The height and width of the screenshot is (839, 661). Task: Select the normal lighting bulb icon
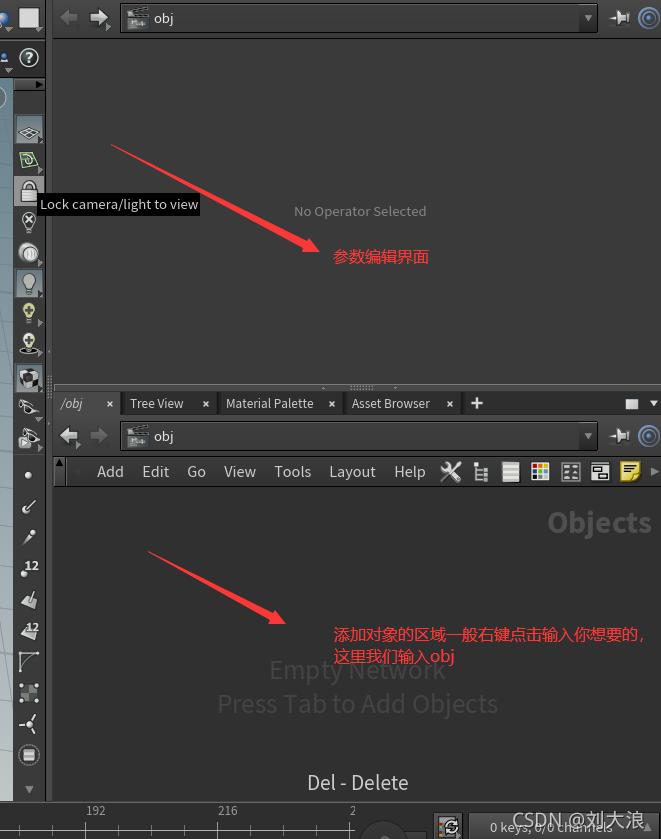(x=29, y=283)
